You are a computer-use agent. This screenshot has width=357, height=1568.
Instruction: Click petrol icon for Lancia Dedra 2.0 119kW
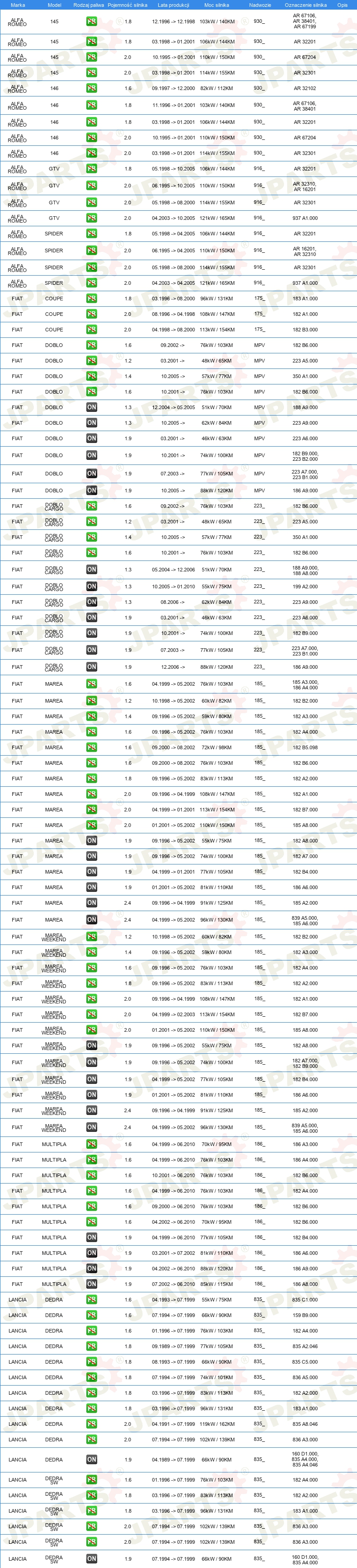(91, 1424)
